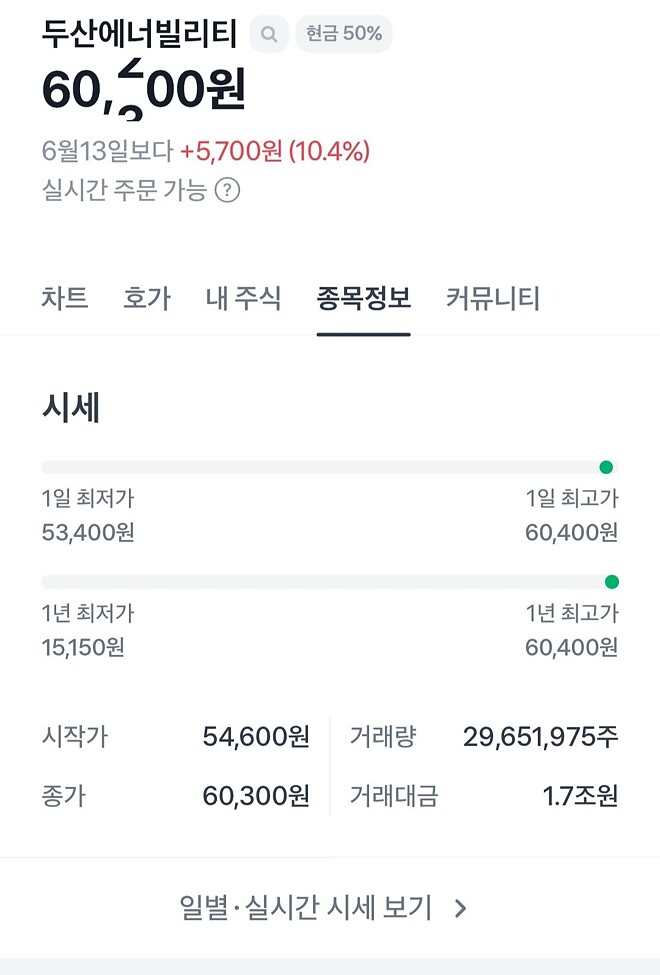Switch to the 커뮤니티 tab
The image size is (660, 975).
(491, 298)
